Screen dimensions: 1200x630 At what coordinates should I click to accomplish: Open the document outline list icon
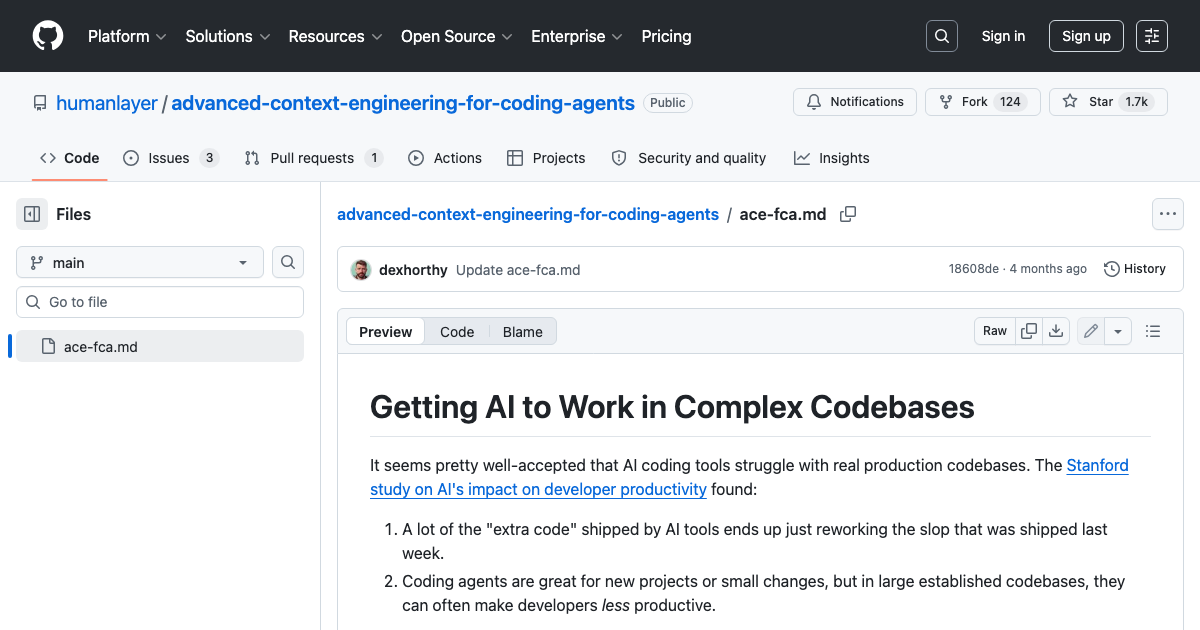[x=1152, y=331]
